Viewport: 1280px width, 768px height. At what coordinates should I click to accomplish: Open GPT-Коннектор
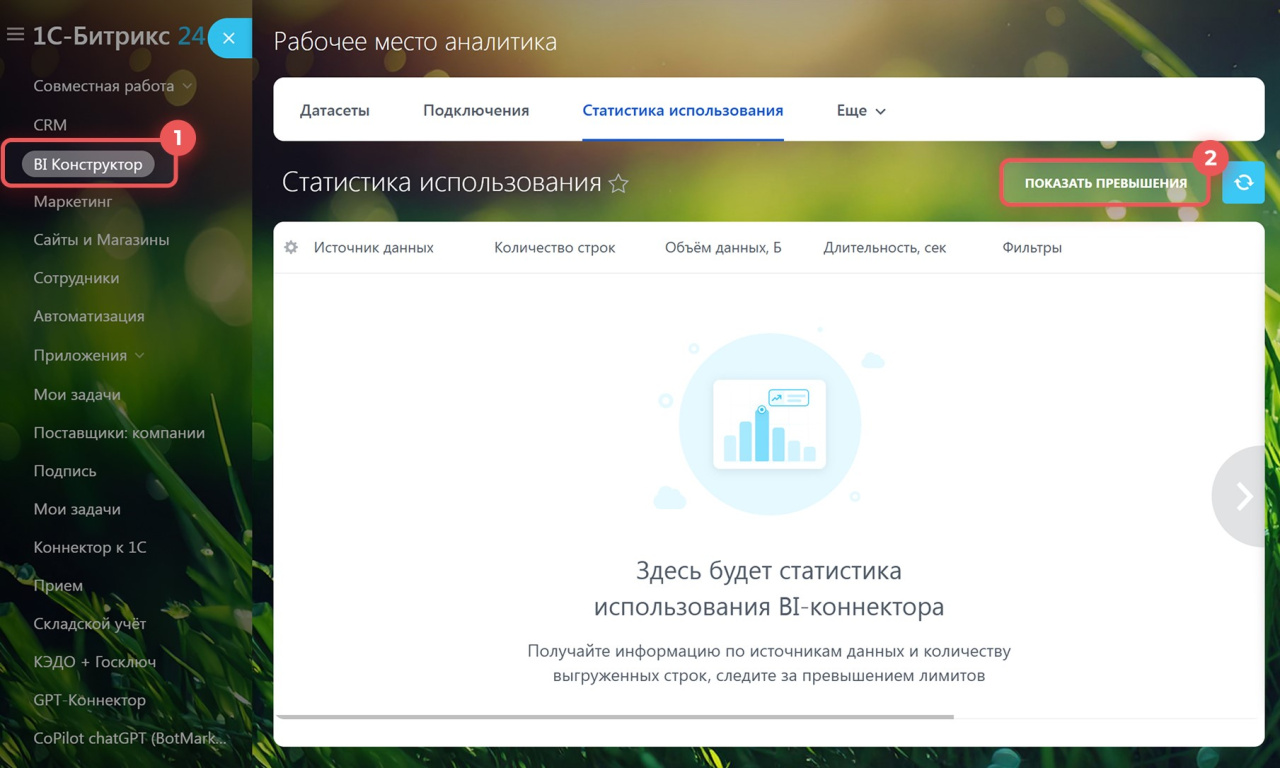89,700
